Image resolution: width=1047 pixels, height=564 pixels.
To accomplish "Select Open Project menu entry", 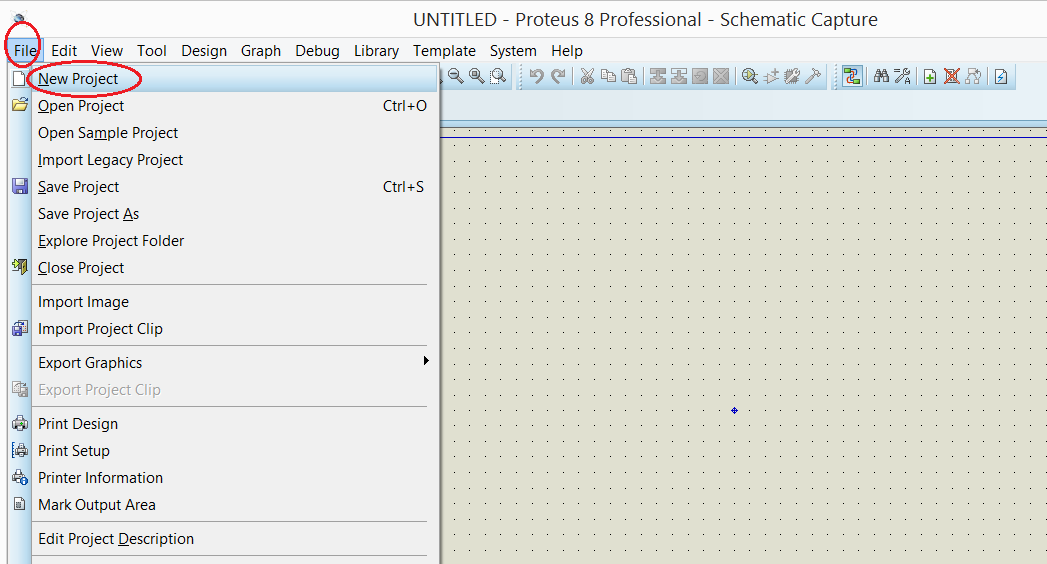I will 224,105.
